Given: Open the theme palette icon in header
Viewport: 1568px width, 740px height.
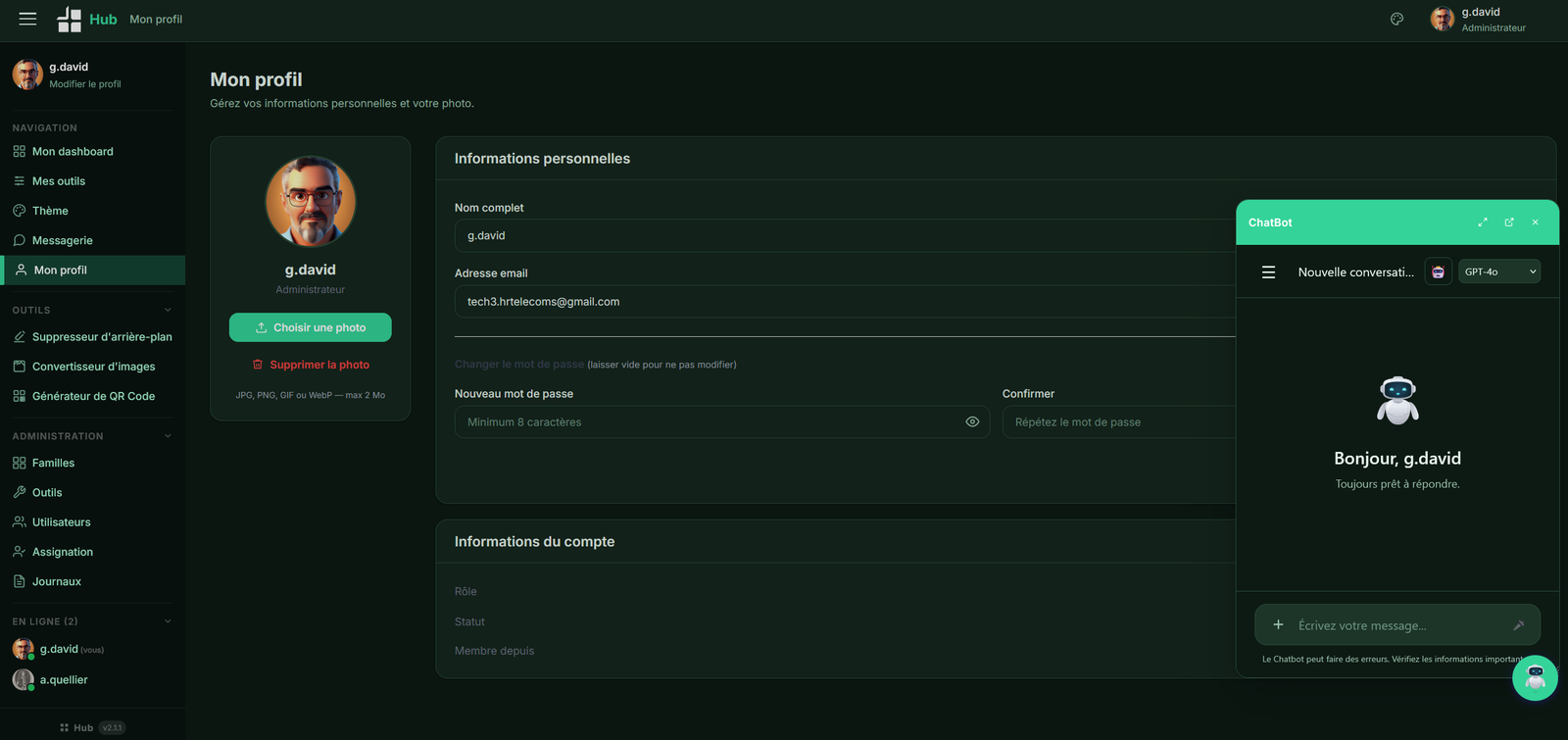Looking at the screenshot, I should (x=1396, y=19).
